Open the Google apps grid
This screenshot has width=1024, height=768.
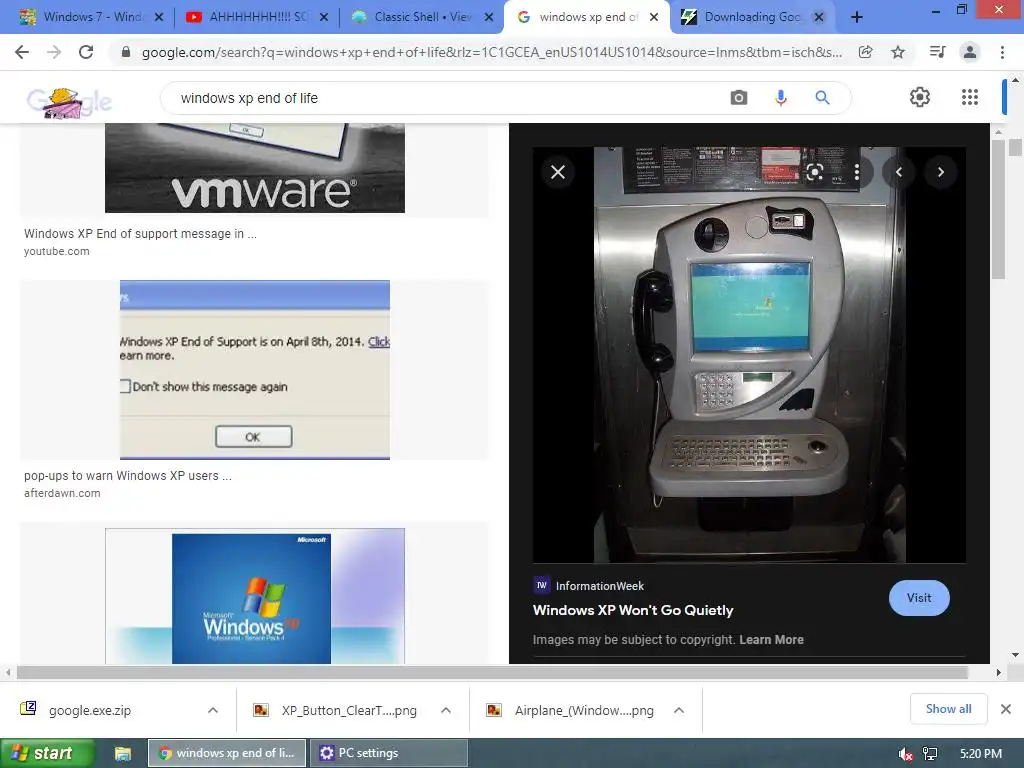pyautogui.click(x=970, y=97)
